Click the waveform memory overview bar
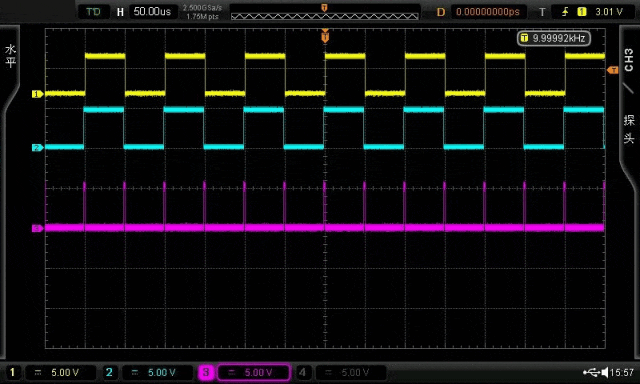 click(x=324, y=16)
